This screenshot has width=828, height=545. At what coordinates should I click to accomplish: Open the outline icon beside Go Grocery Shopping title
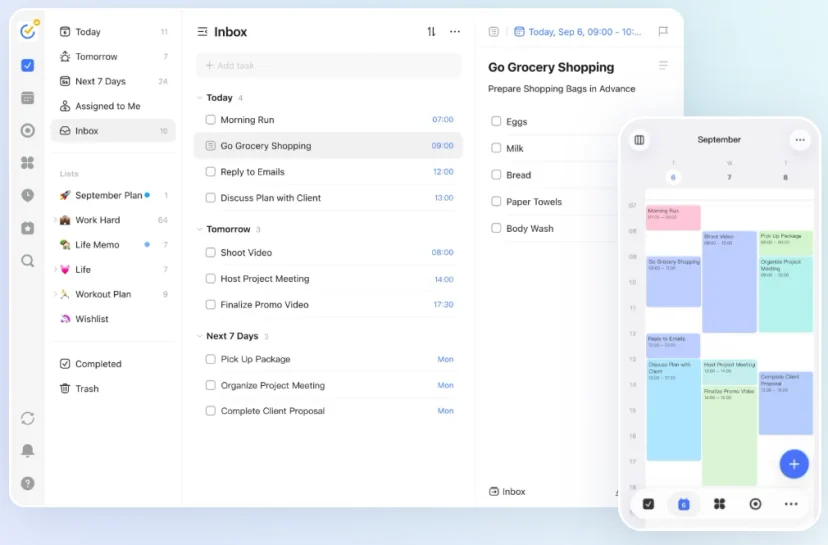(663, 65)
